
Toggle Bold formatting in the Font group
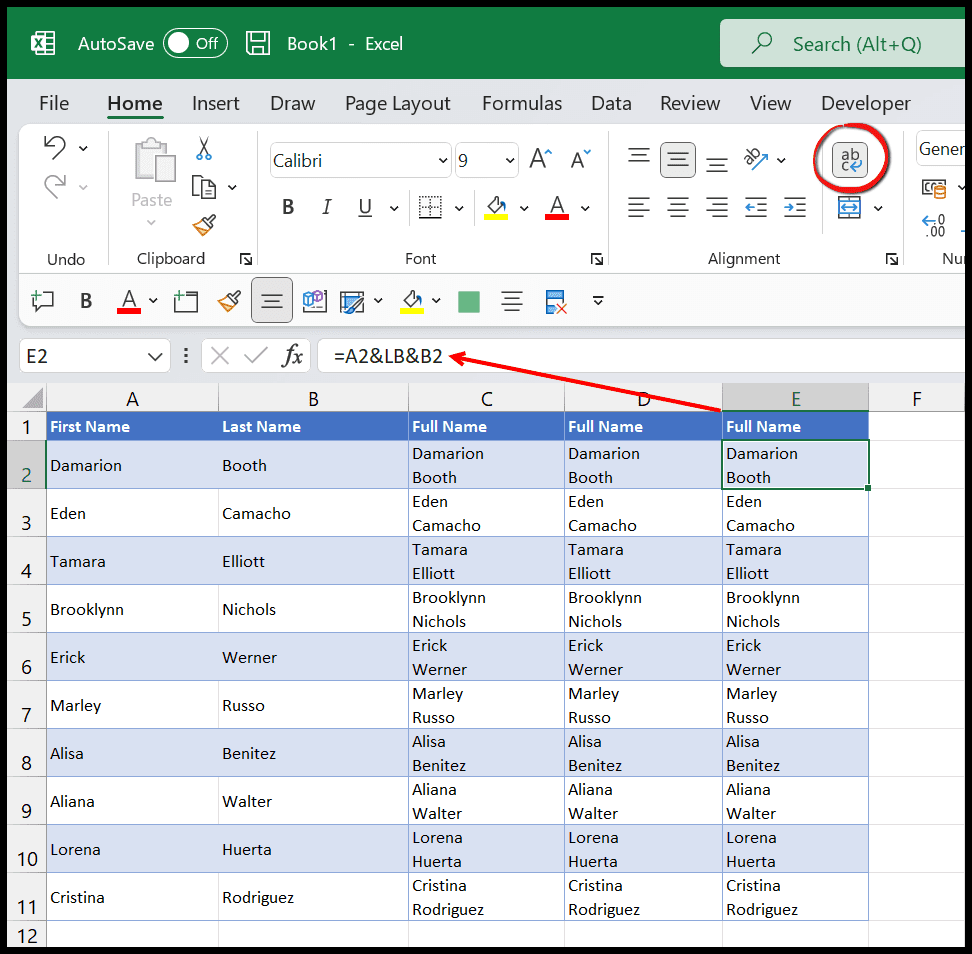tap(288, 207)
